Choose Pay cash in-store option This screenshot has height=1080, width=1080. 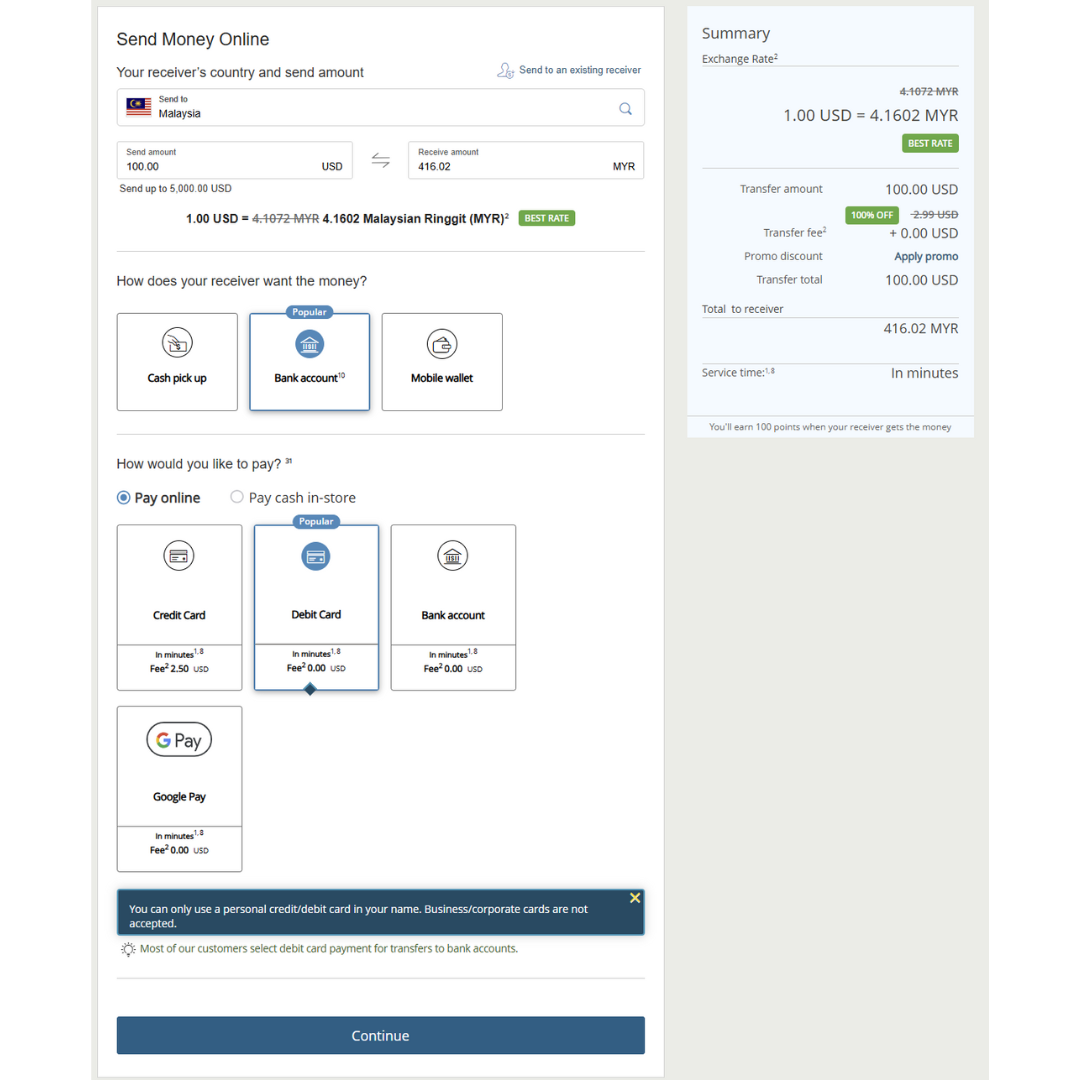[237, 497]
